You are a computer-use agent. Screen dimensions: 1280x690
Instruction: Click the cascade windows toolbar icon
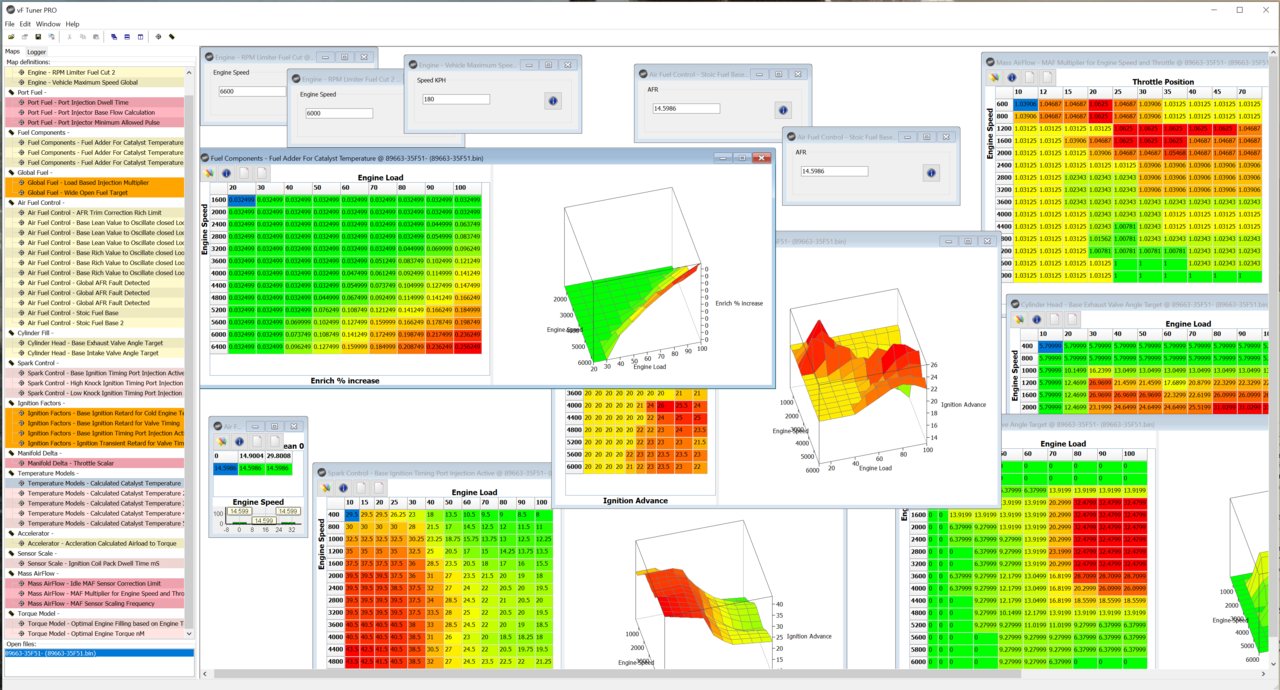114,36
